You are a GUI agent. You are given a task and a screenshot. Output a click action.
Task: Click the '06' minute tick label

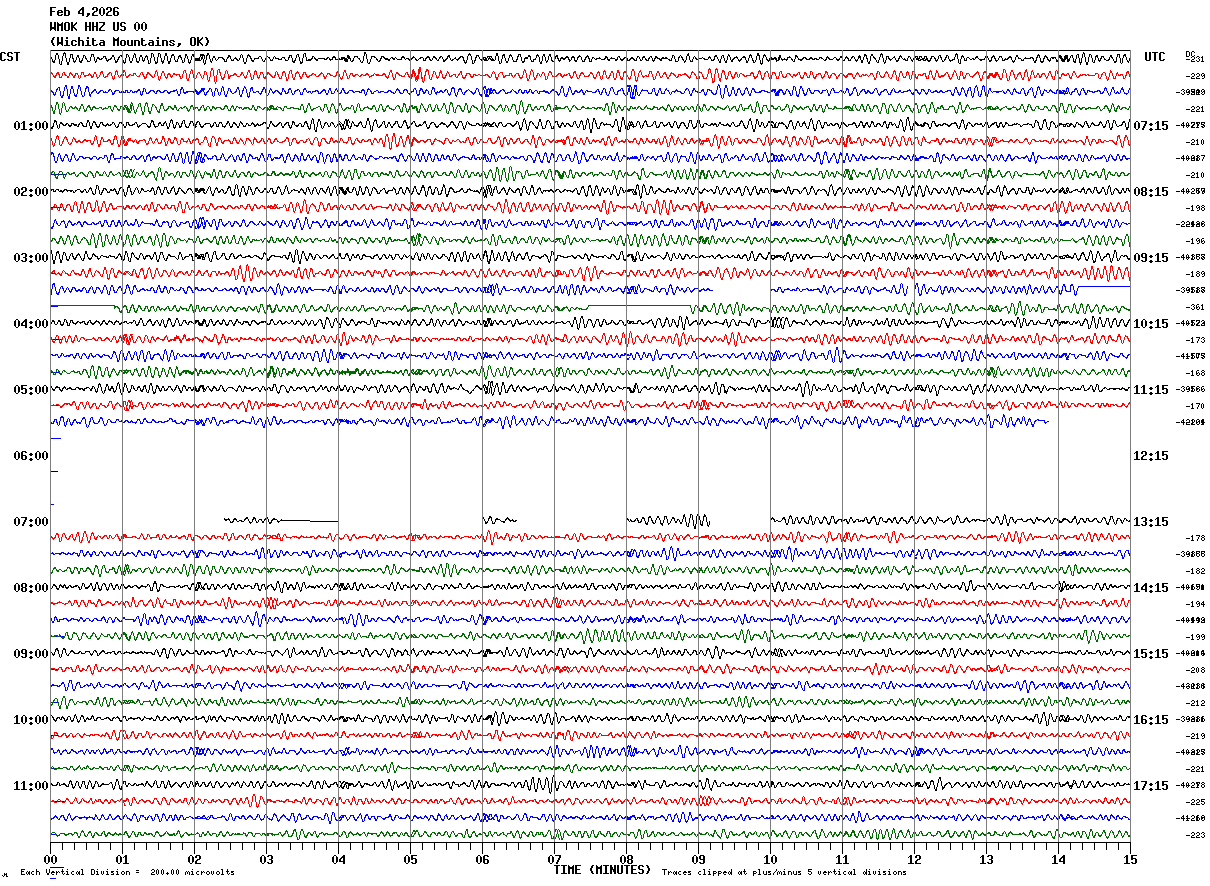[482, 859]
